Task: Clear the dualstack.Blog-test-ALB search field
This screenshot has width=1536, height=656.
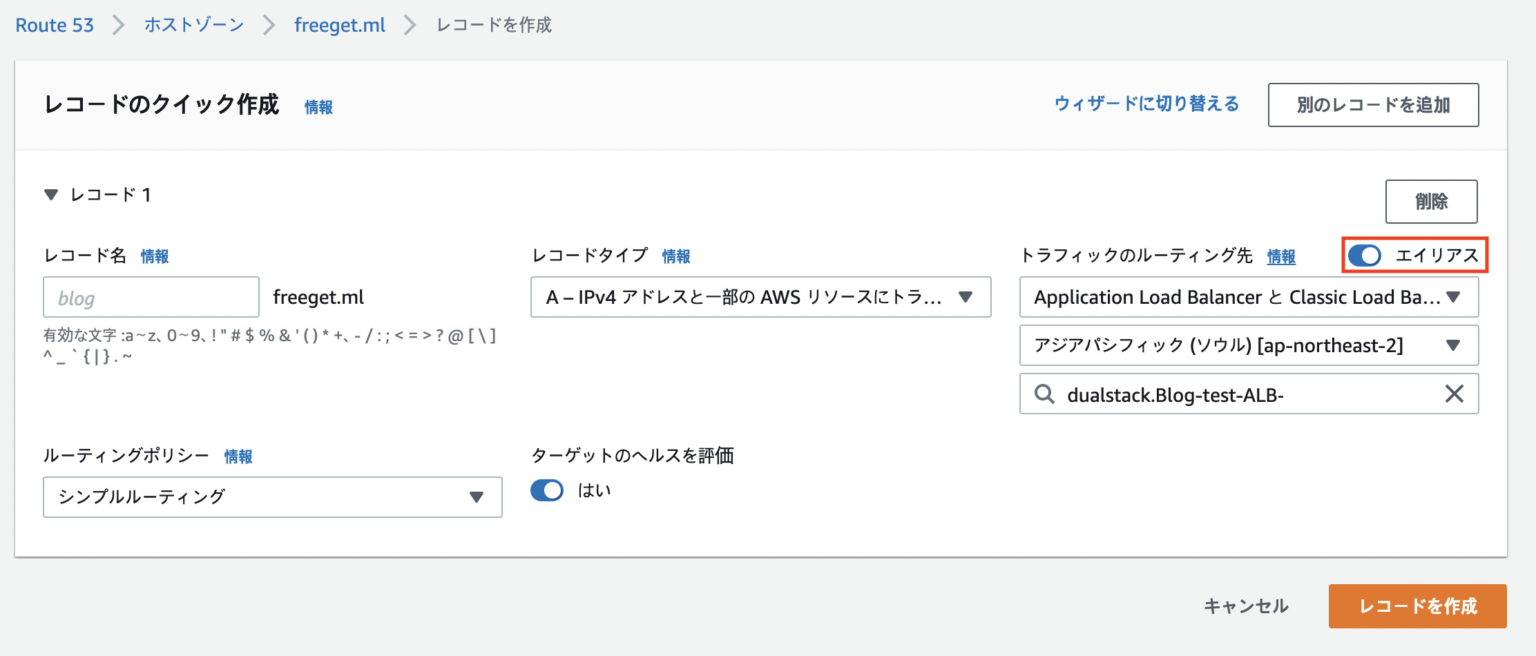Action: [1455, 394]
